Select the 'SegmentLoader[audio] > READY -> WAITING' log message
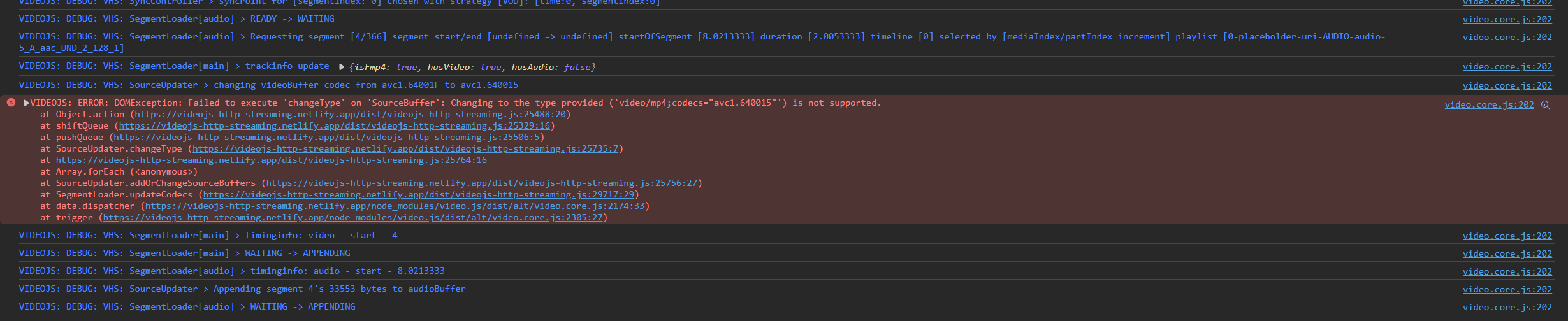This screenshot has width=1568, height=321. click(177, 19)
